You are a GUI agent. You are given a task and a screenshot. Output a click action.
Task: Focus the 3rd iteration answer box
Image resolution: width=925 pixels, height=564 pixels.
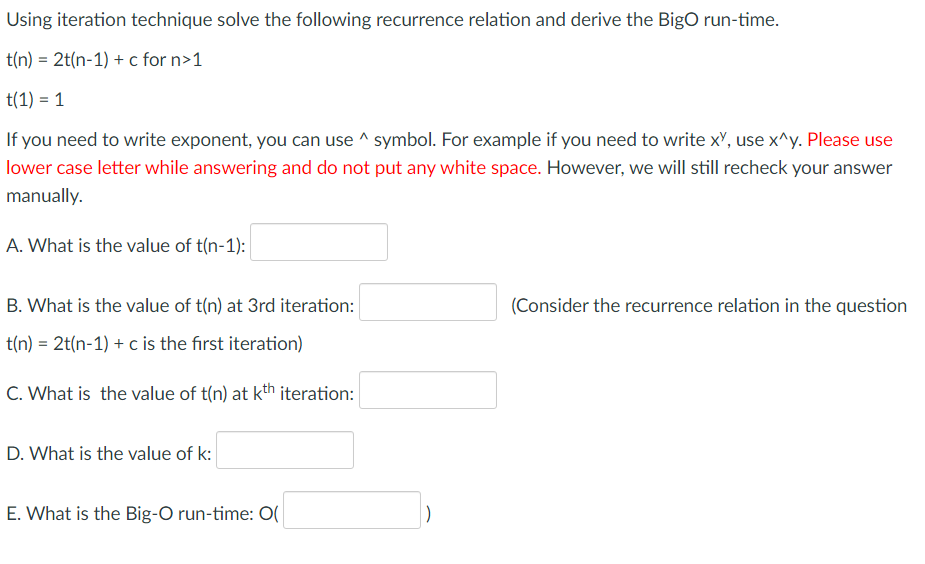click(428, 302)
